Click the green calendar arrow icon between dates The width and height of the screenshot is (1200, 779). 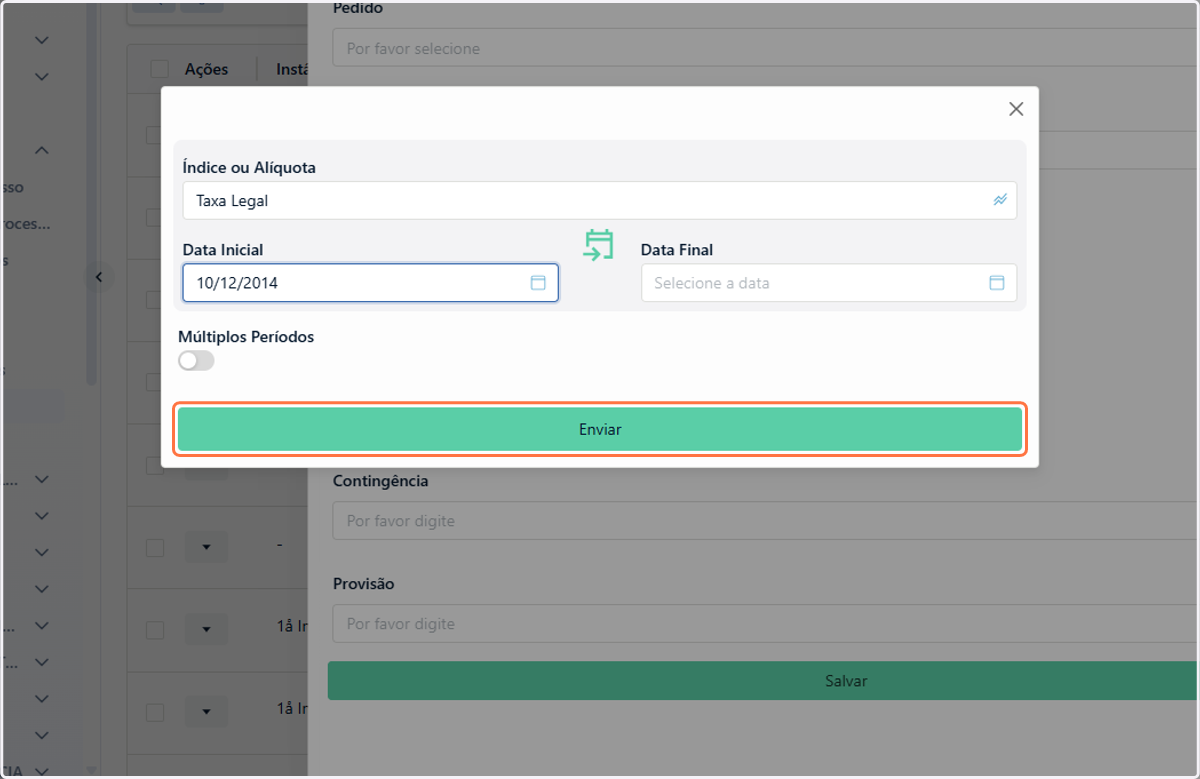tap(598, 245)
